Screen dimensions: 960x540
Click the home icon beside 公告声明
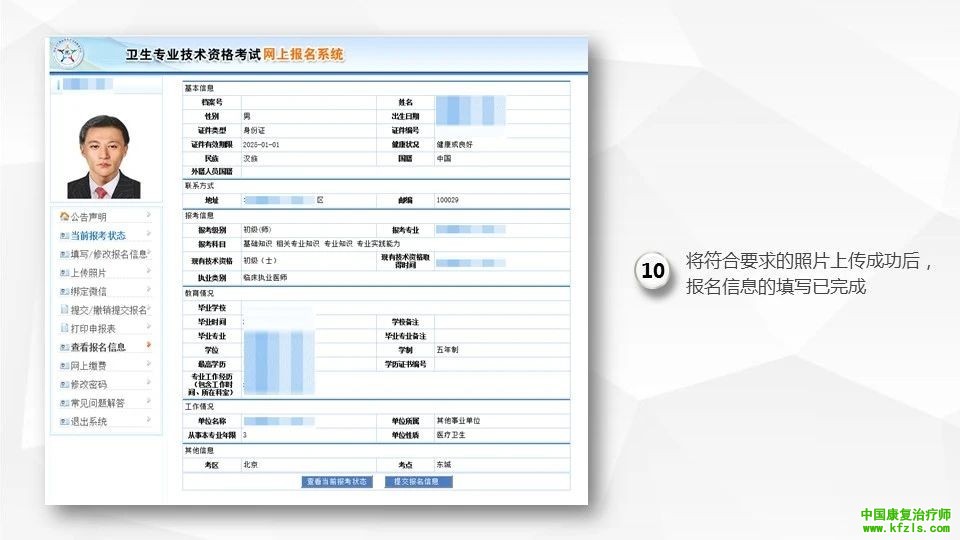pos(65,217)
